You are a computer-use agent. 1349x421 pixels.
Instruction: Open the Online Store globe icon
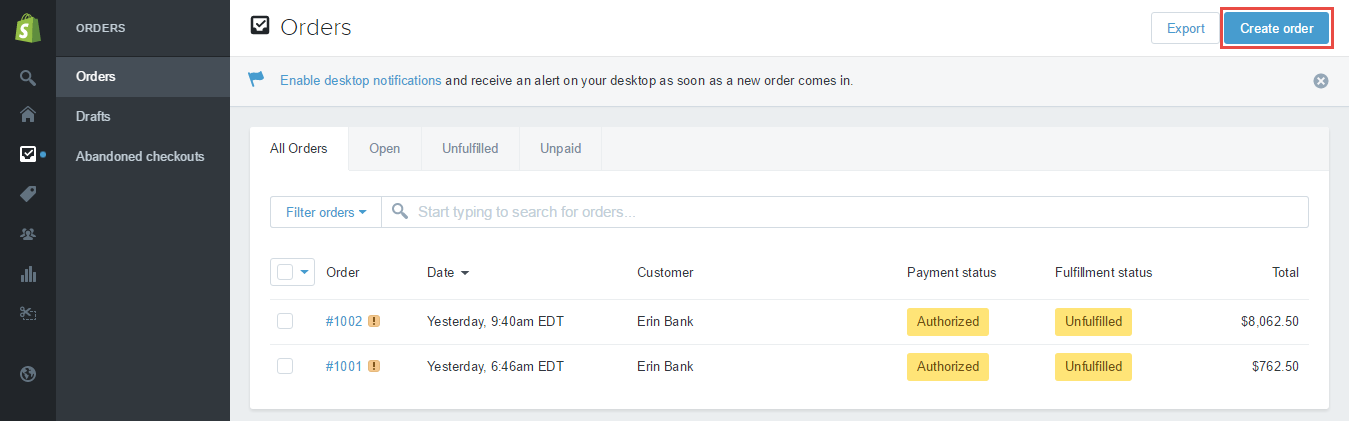click(28, 374)
